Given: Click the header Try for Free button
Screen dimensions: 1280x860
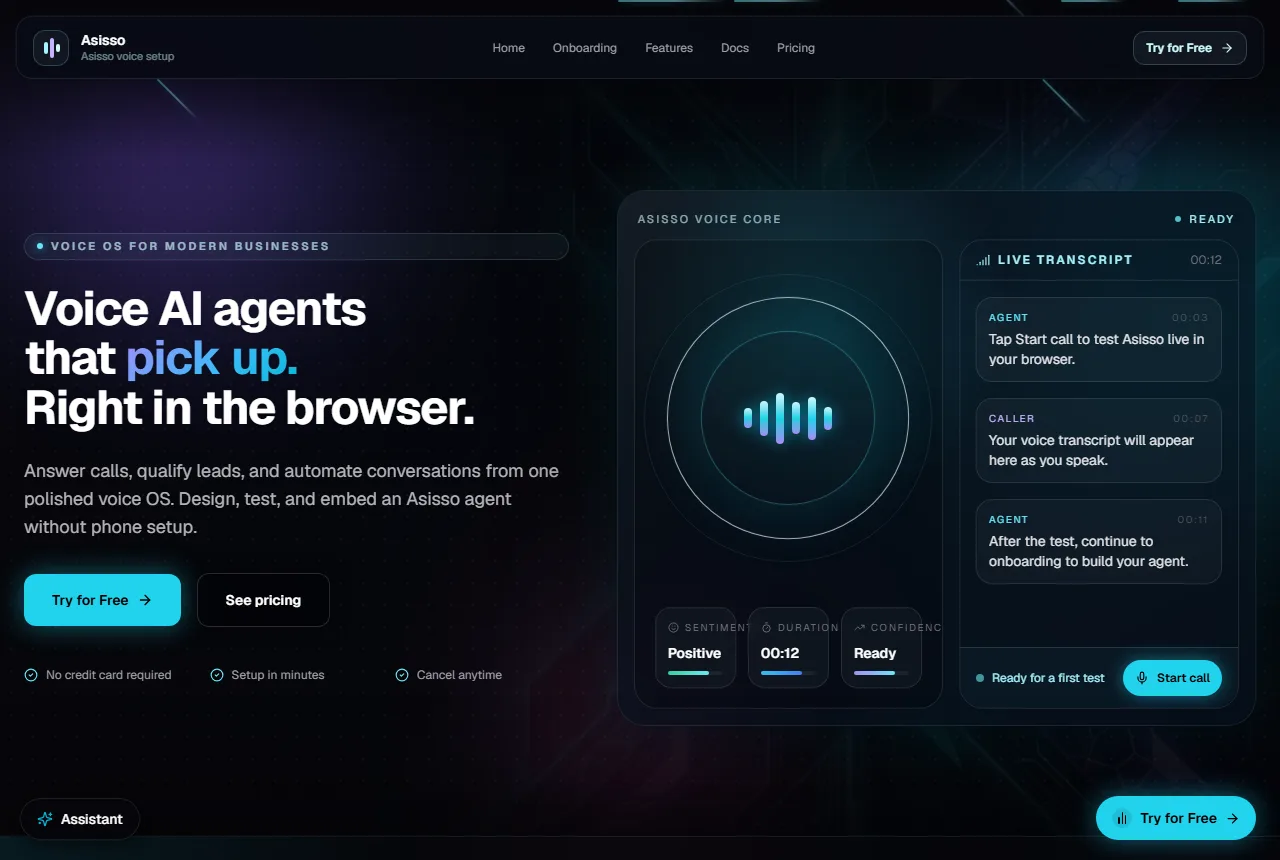Looking at the screenshot, I should pyautogui.click(x=1190, y=48).
